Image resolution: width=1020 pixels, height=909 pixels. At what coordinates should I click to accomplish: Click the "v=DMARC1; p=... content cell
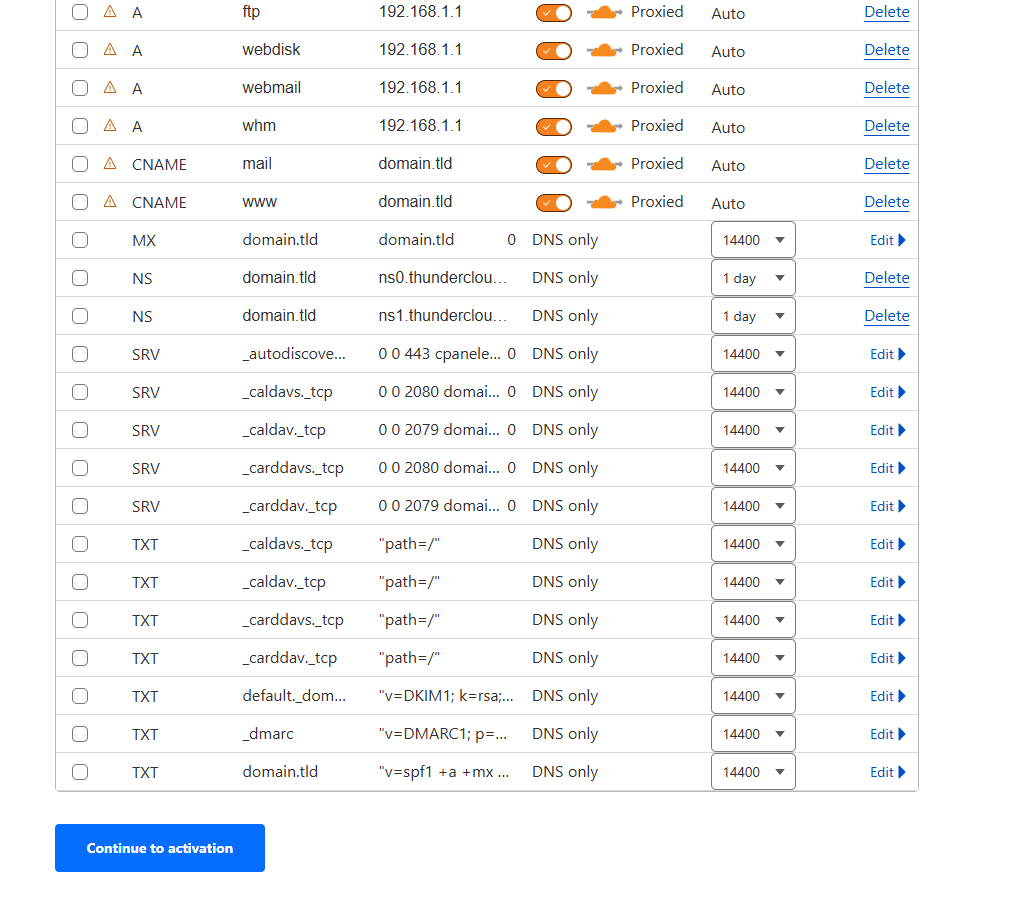pos(443,734)
